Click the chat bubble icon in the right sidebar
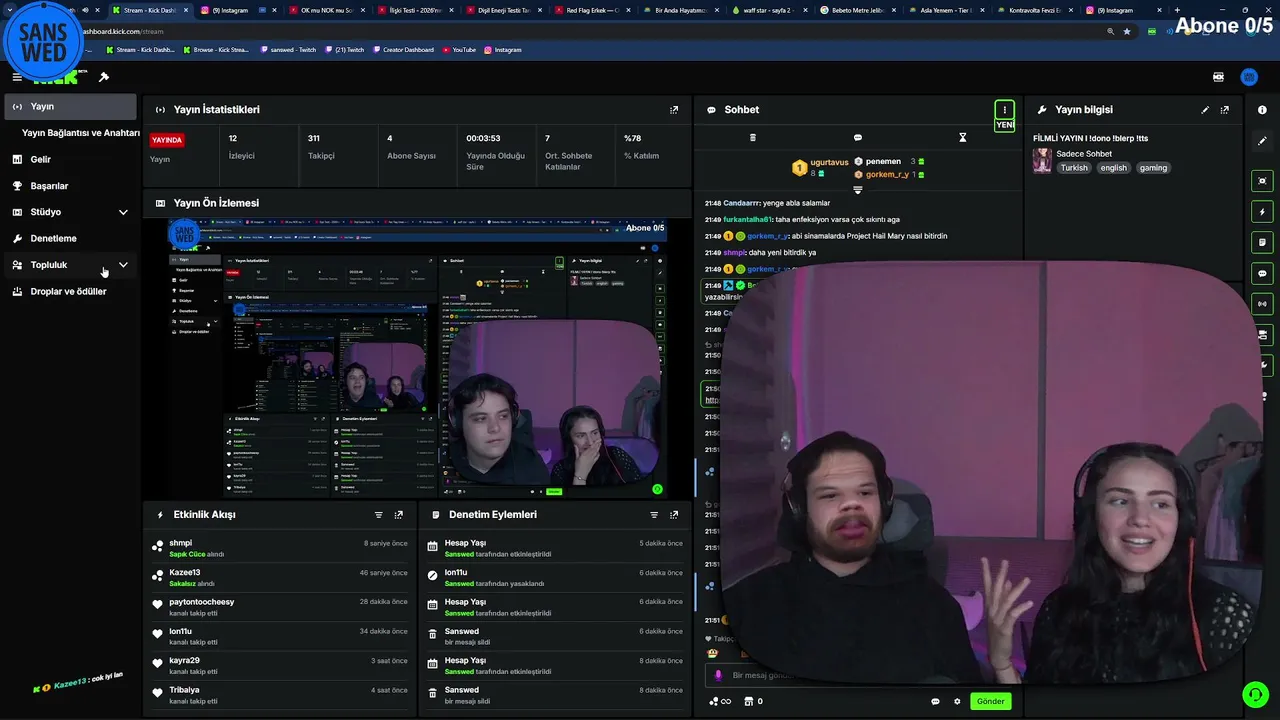 1262,273
